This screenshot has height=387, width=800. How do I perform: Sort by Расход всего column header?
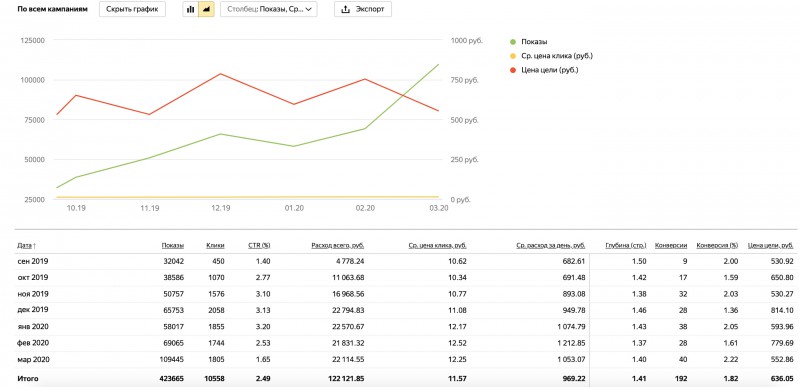pyautogui.click(x=338, y=245)
